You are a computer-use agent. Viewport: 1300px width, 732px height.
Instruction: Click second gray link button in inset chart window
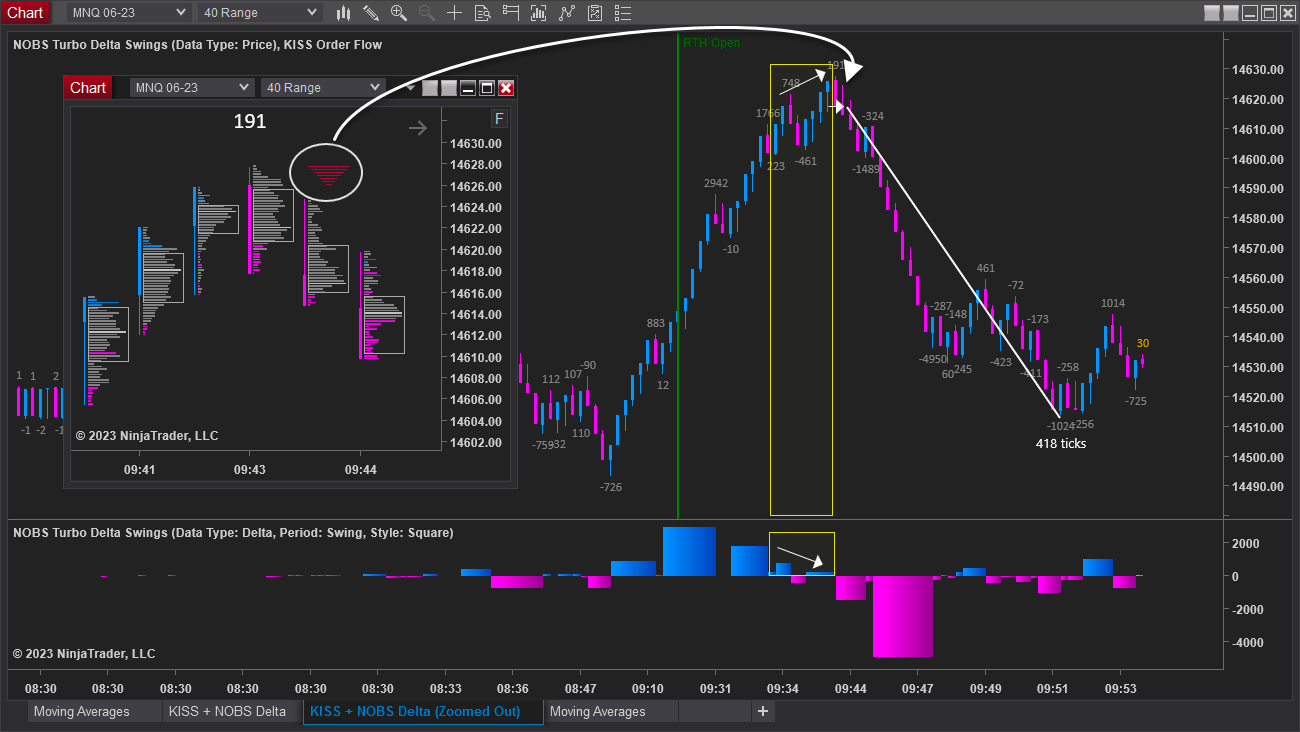[x=449, y=88]
